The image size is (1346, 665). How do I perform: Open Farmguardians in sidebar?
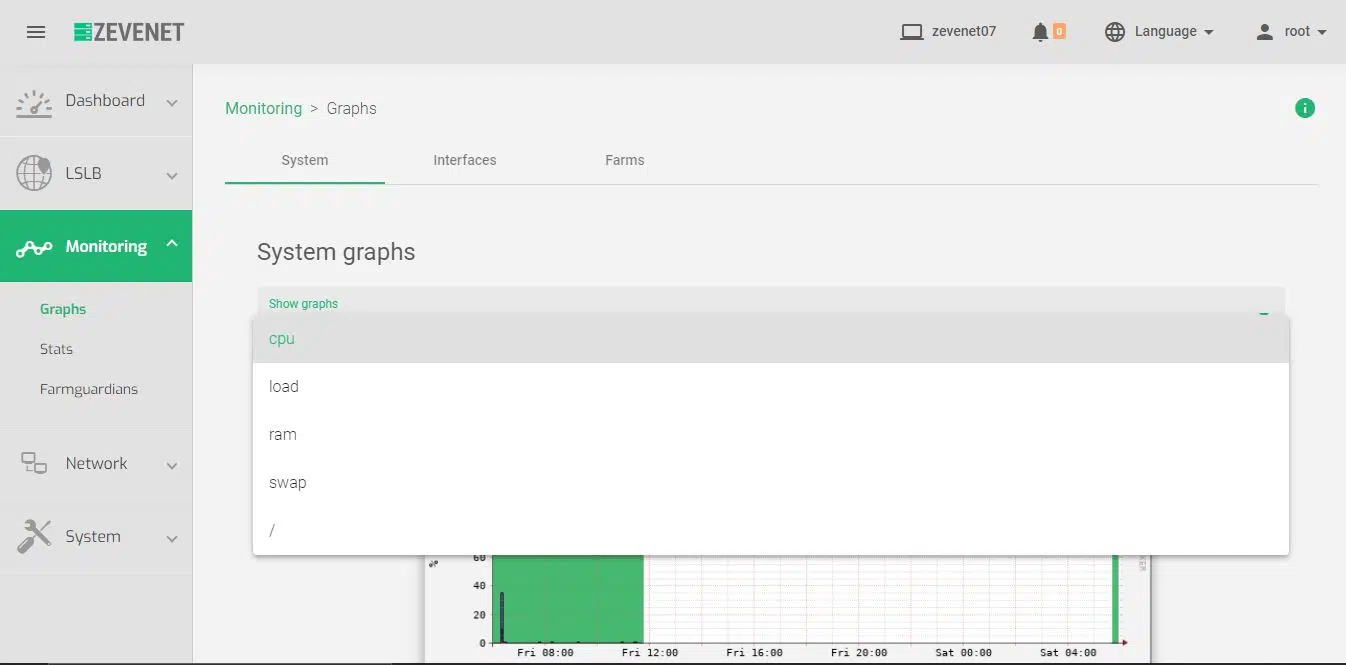pos(89,389)
